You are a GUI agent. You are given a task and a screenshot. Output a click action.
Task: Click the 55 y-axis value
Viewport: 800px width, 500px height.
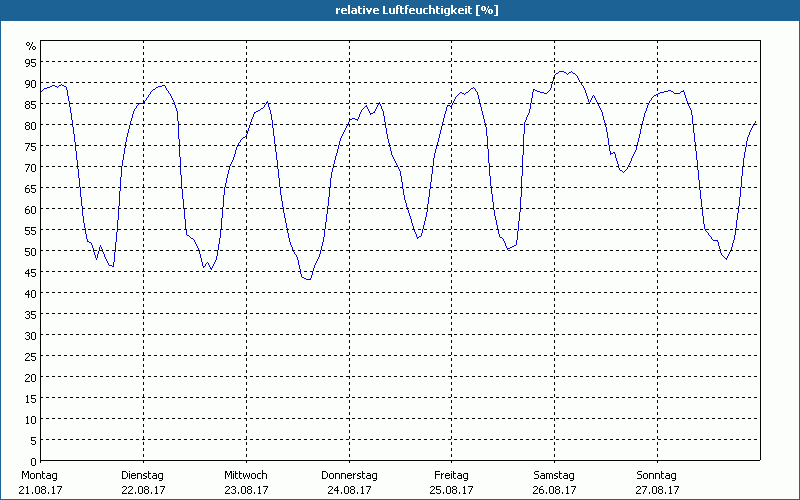31,231
